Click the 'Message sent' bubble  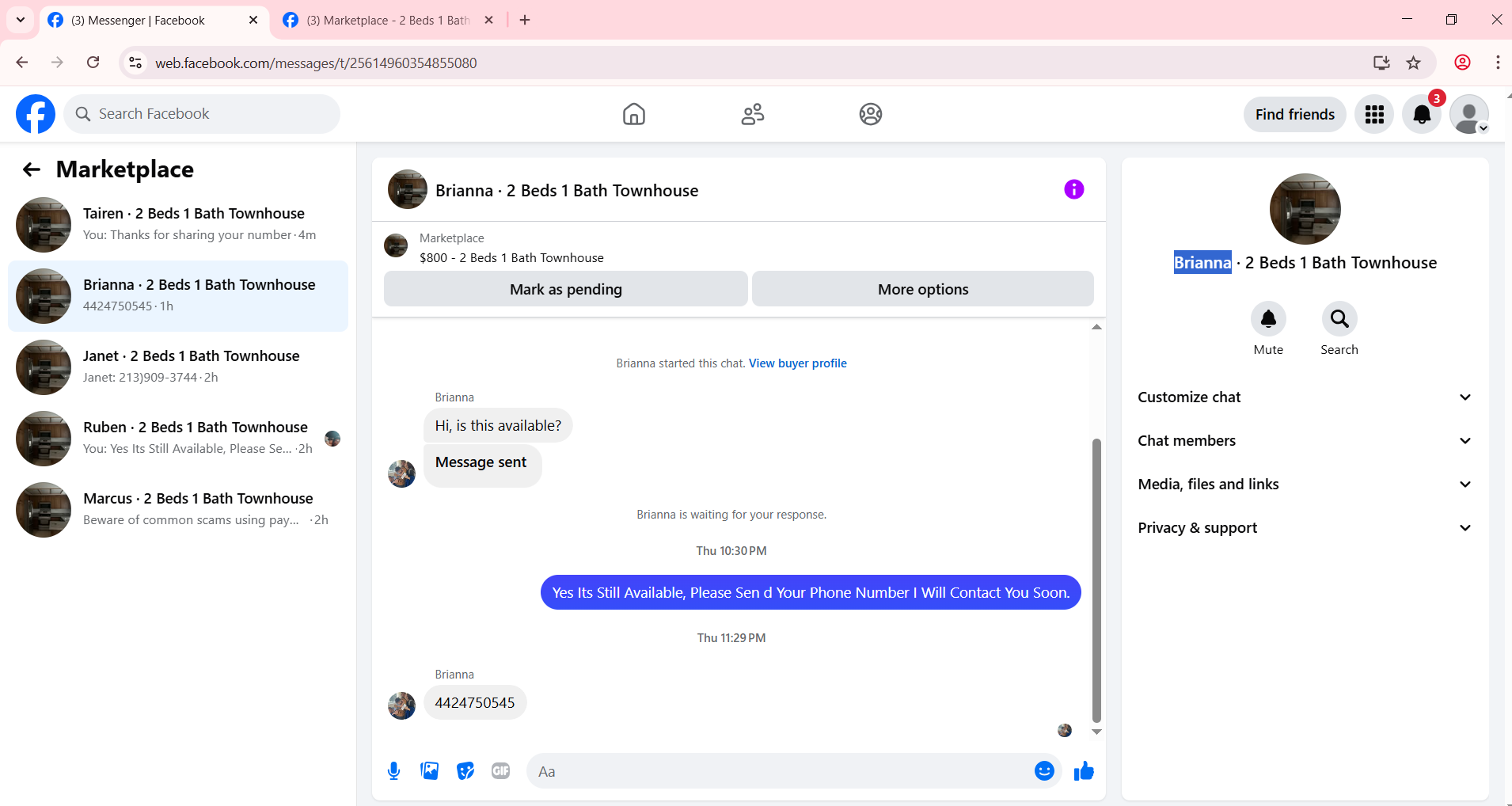coord(482,466)
